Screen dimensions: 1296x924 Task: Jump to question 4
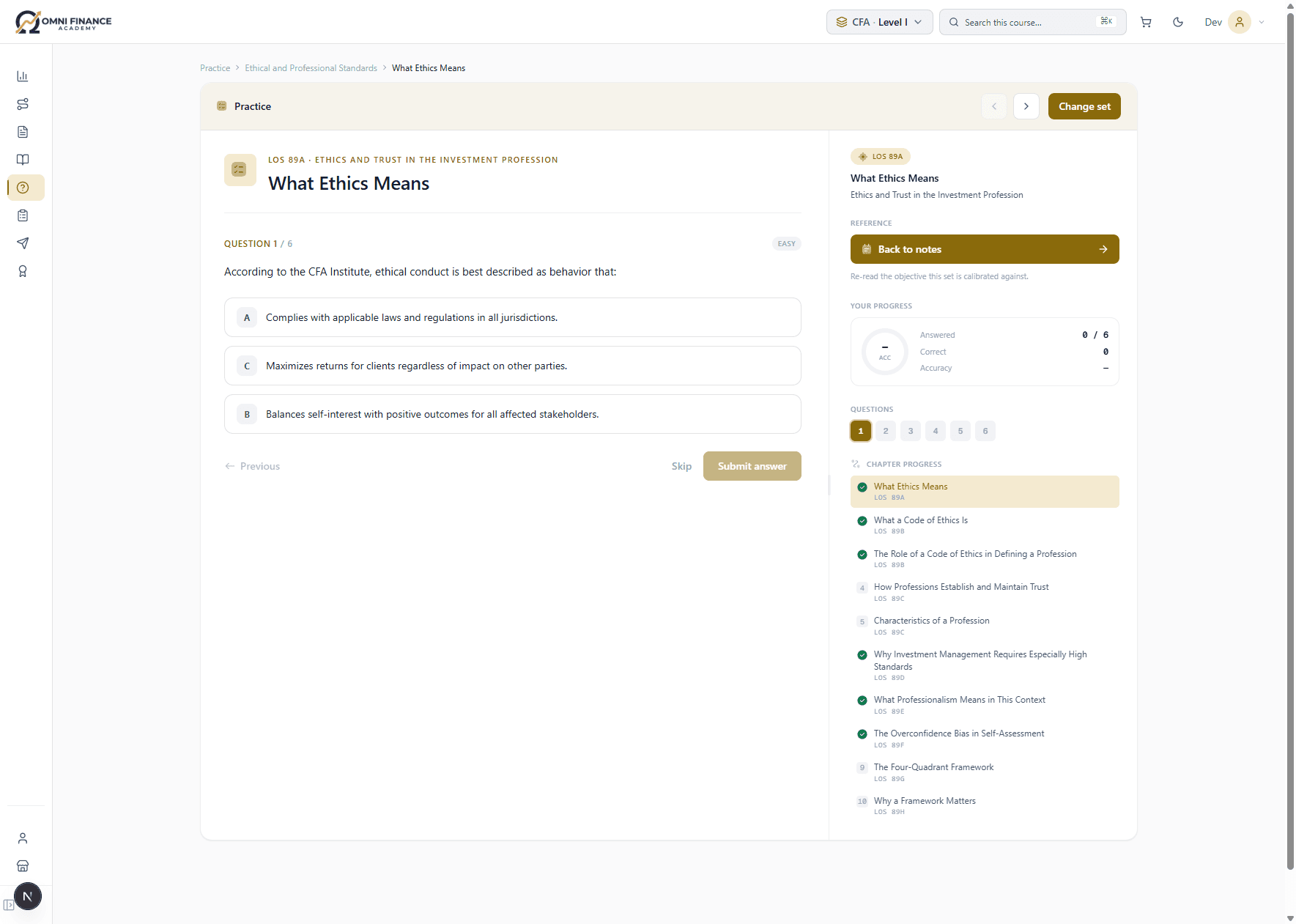936,431
